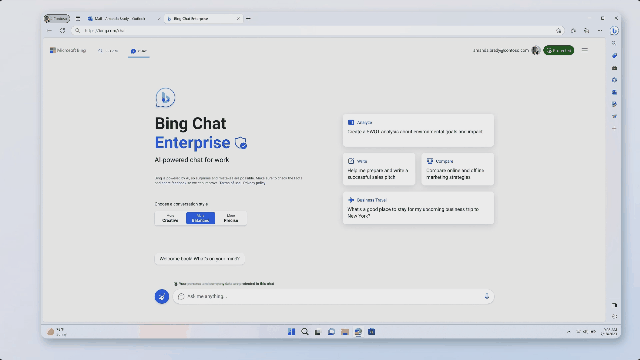Open the Tools briefcase icon in Edge sidebar
Viewport: 640px width, 360px height.
point(614,68)
